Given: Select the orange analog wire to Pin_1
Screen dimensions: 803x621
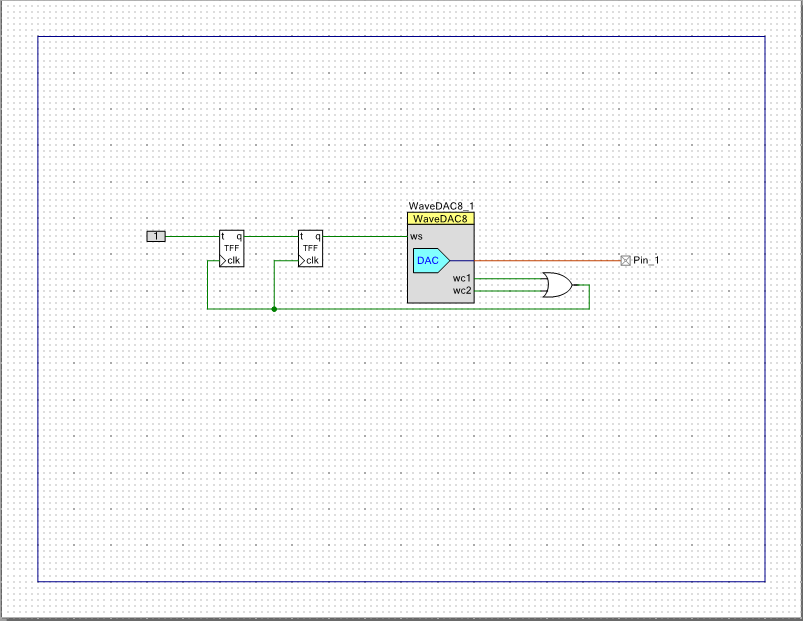Looking at the screenshot, I should tap(547, 261).
